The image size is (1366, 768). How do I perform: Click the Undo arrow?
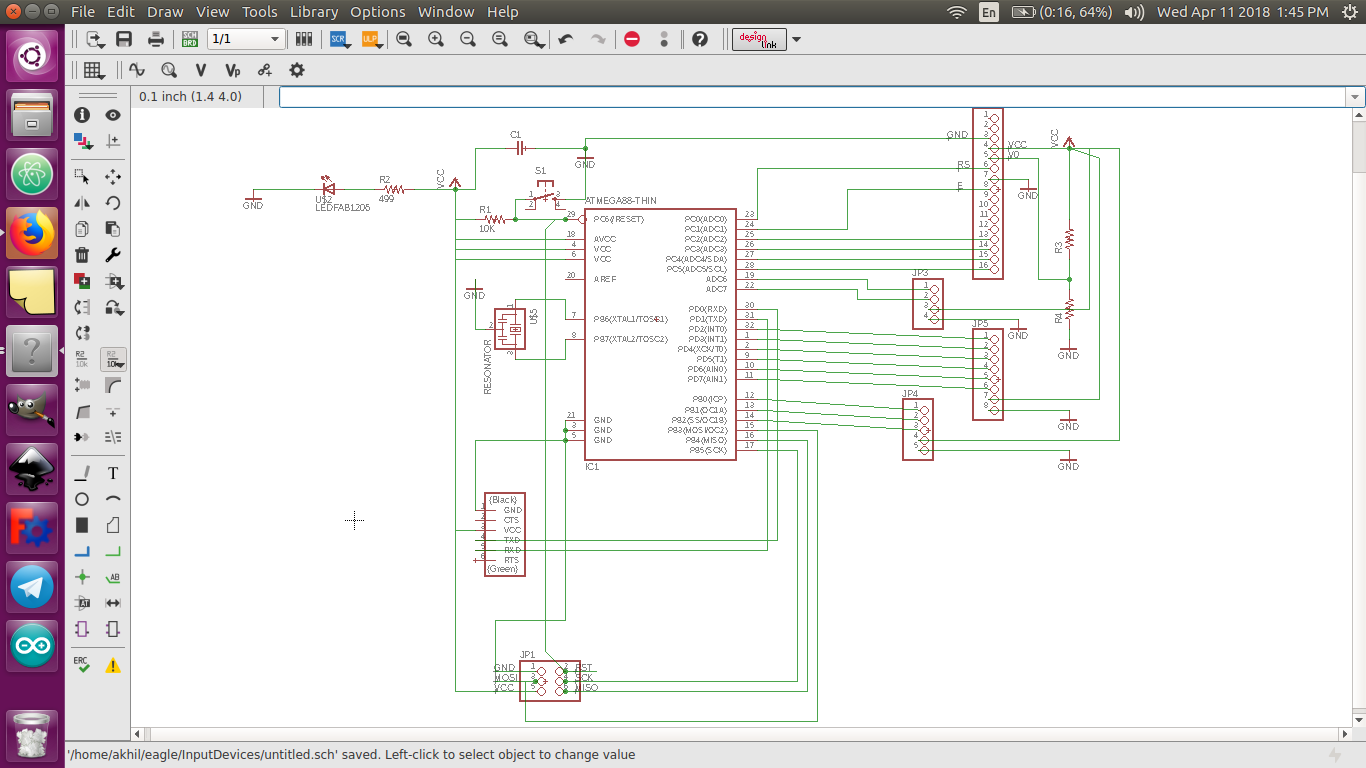click(x=566, y=40)
